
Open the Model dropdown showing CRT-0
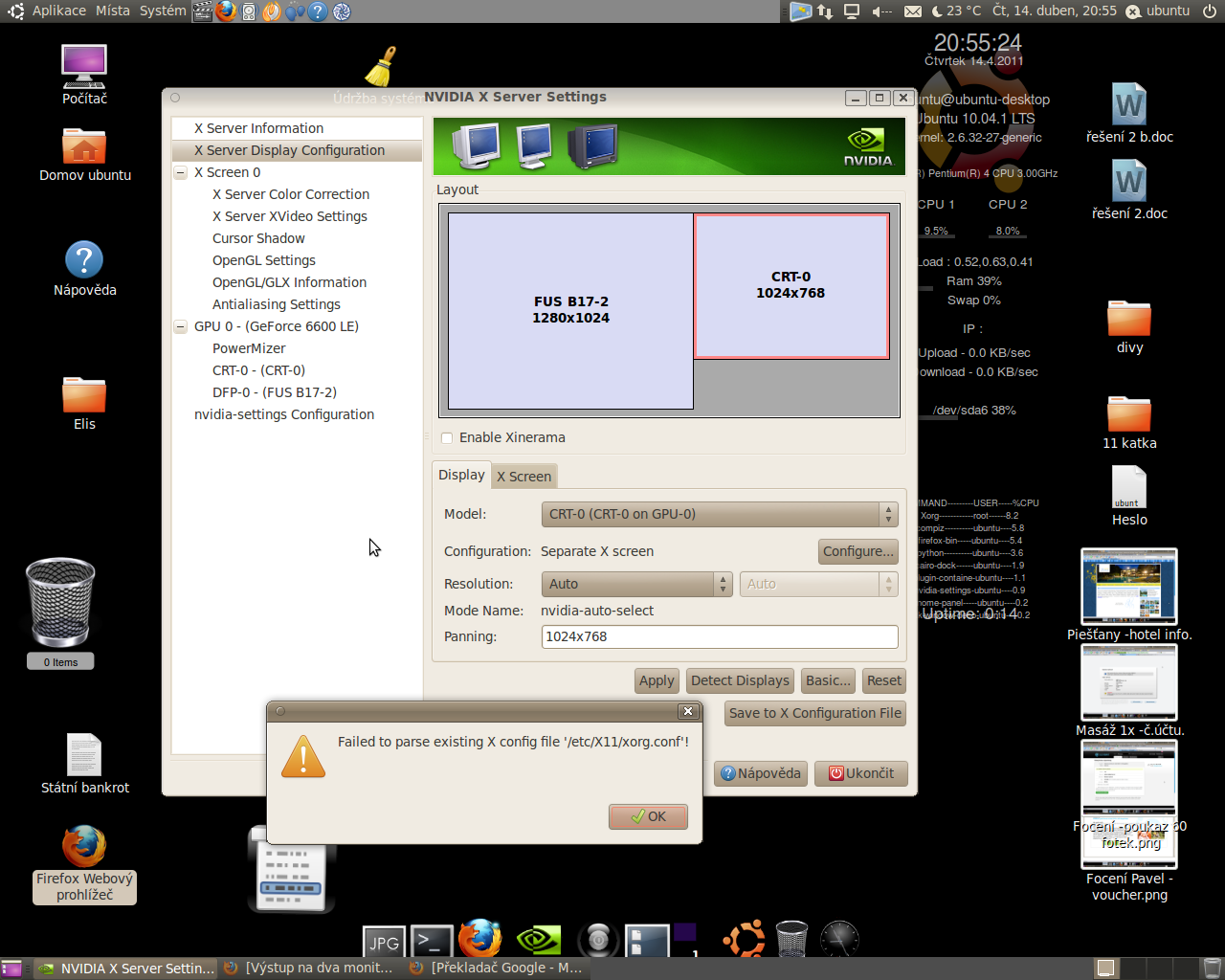[x=720, y=514]
